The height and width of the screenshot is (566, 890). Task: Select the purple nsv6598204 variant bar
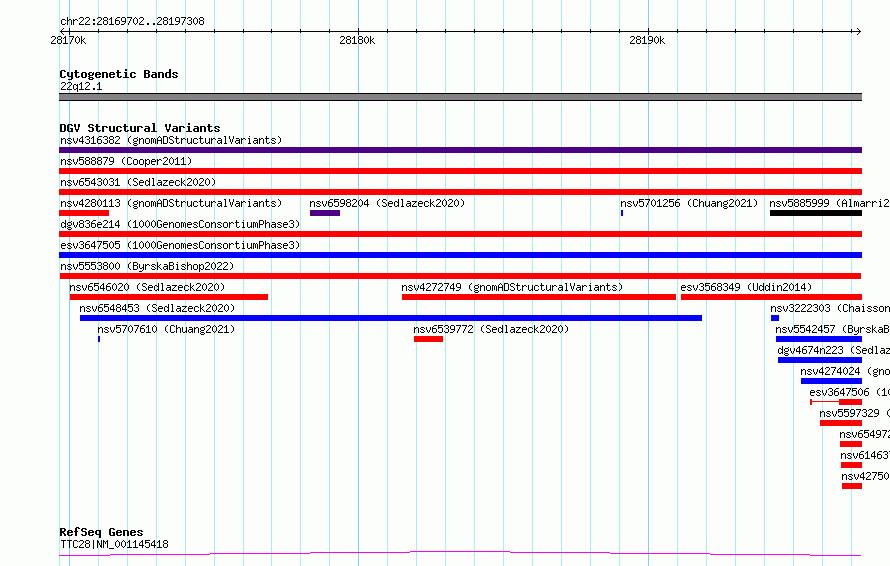325,213
